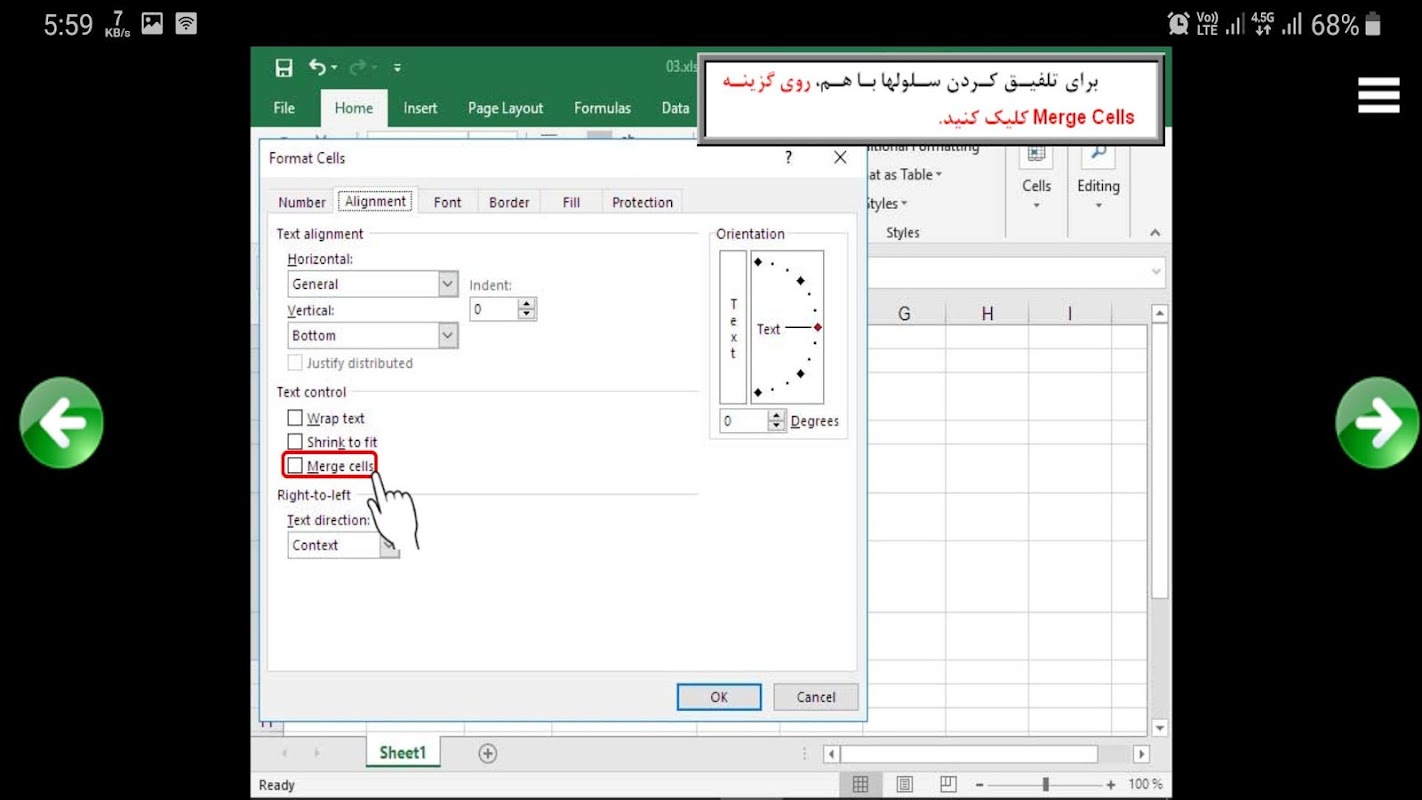Image resolution: width=1422 pixels, height=800 pixels.
Task: Check the Merge cells checkbox
Action: pyautogui.click(x=295, y=465)
